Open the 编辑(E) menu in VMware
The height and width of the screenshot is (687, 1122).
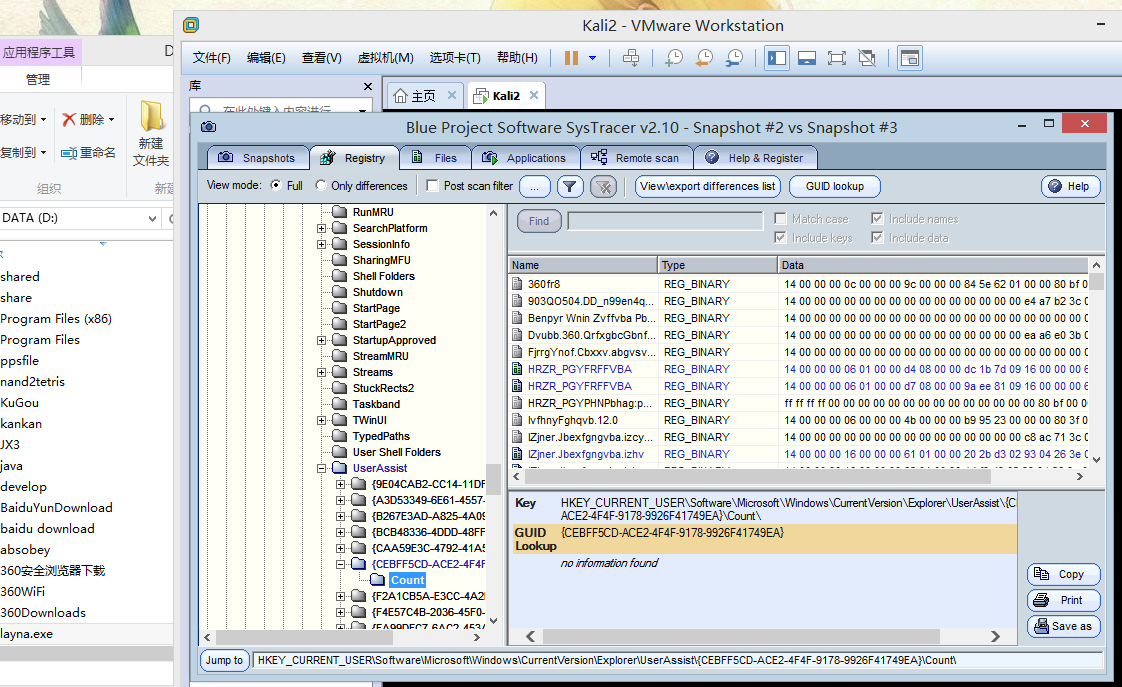(x=266, y=58)
